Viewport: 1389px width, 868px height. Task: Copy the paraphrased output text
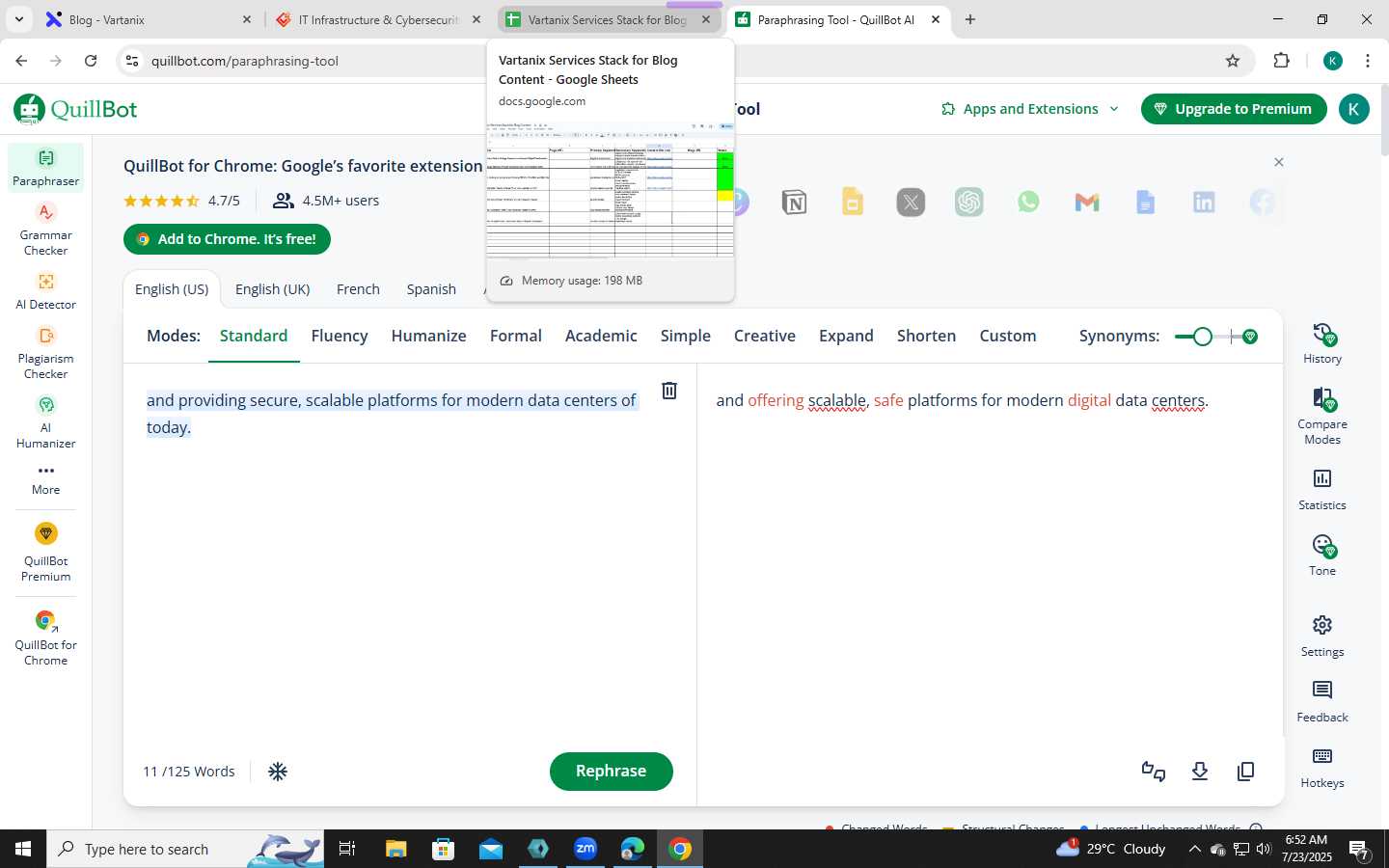(x=1246, y=772)
